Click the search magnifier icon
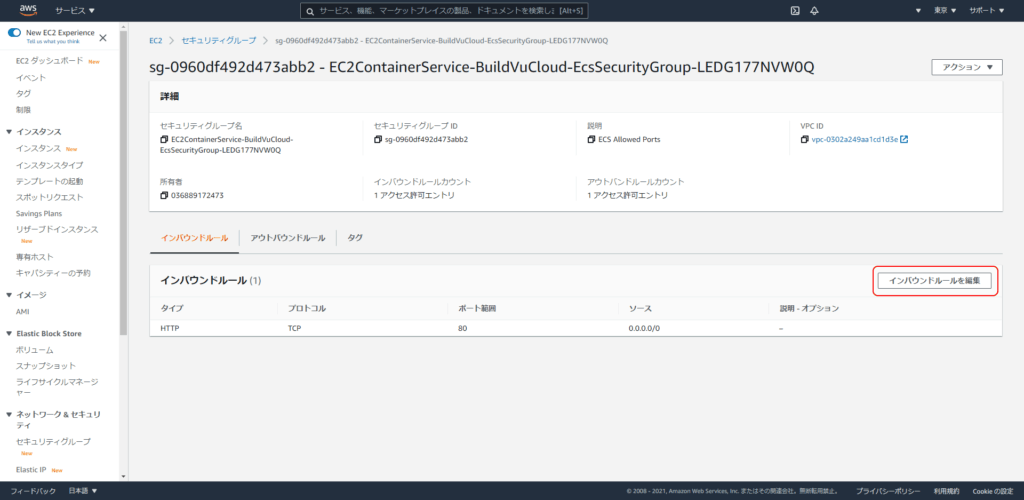This screenshot has height=500, width=1024. (311, 11)
